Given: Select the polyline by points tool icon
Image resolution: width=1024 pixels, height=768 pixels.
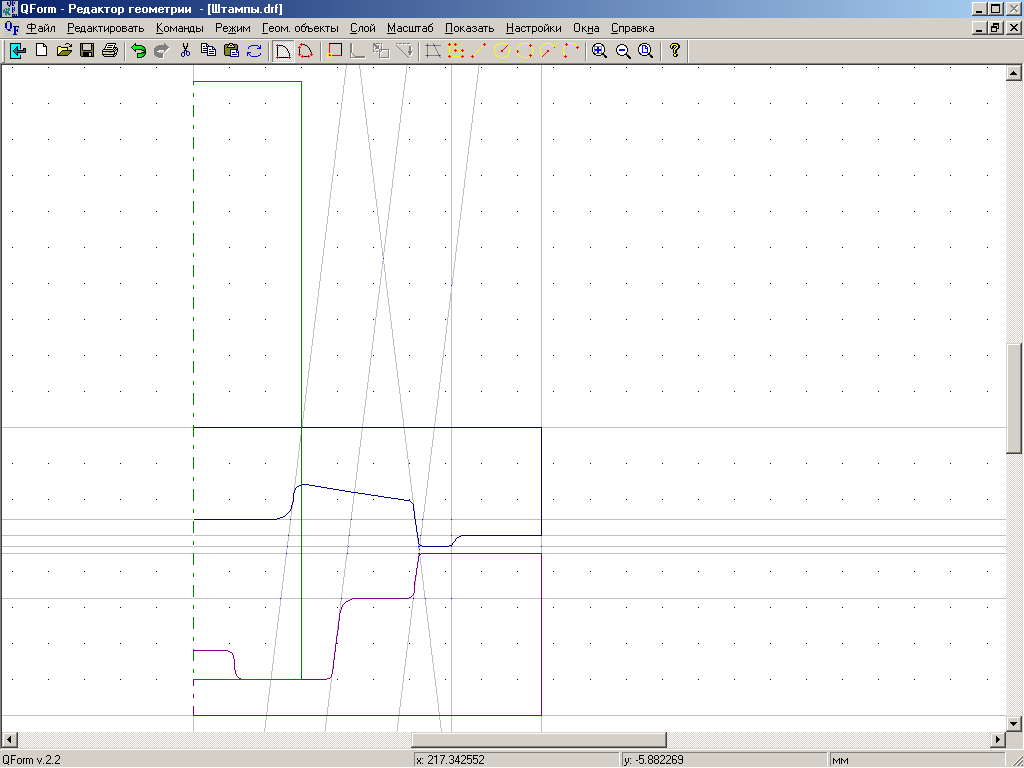Looking at the screenshot, I should (456, 51).
